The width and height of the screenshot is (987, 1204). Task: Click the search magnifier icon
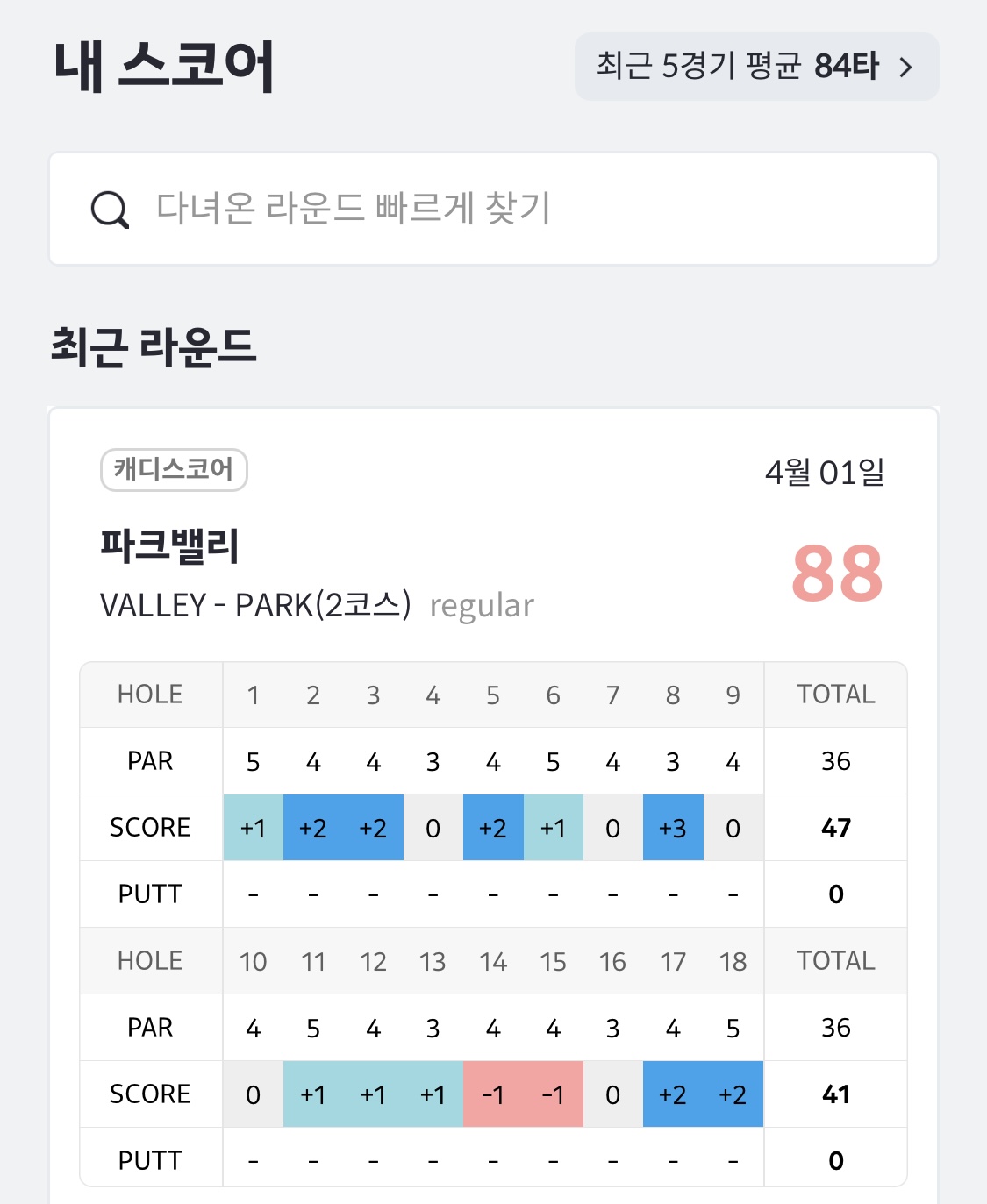point(110,210)
